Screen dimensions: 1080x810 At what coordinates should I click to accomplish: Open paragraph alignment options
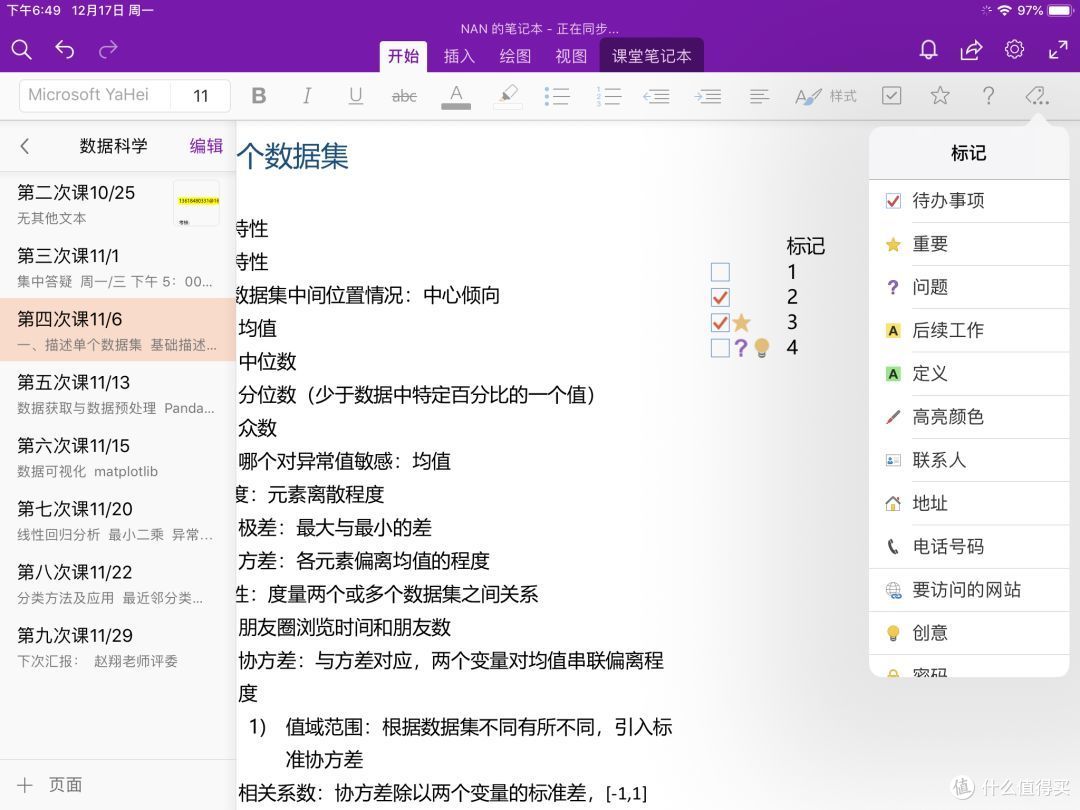[x=759, y=96]
